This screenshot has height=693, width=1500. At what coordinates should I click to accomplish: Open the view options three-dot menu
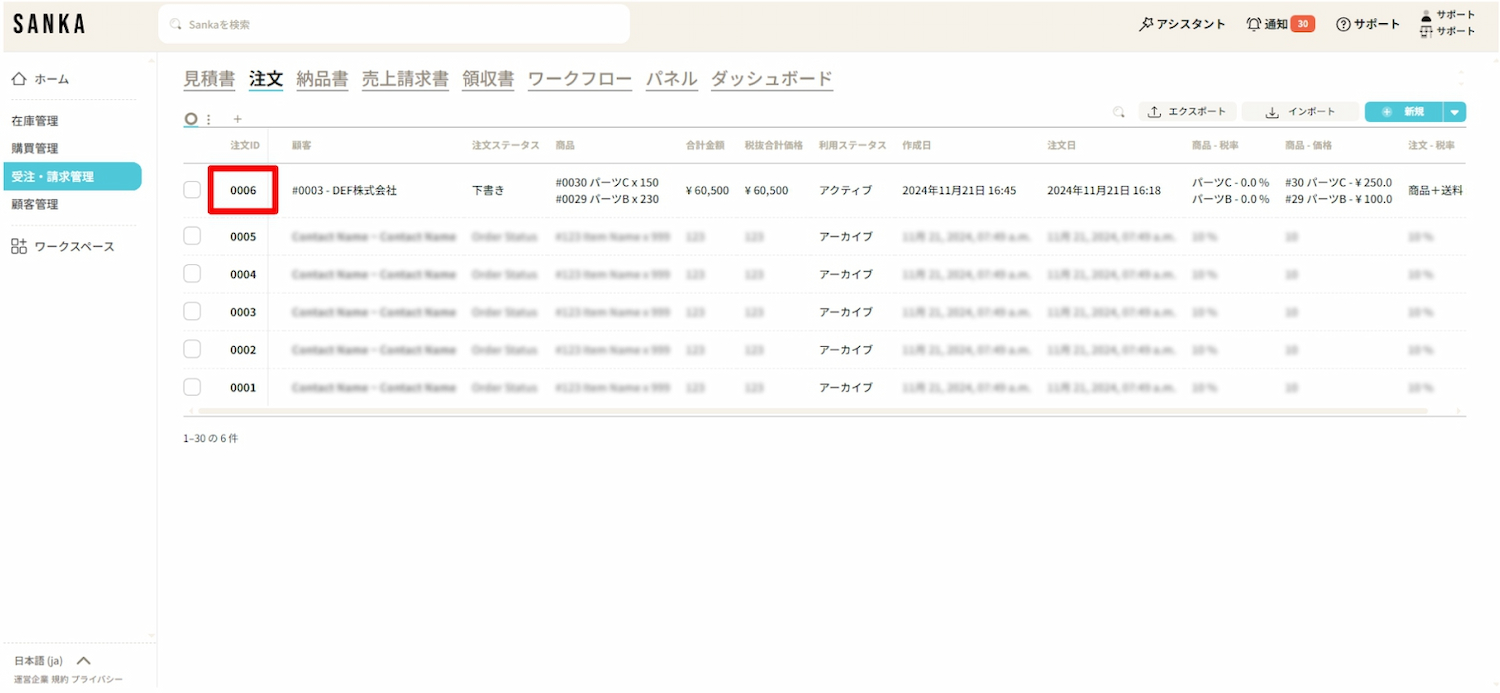tap(208, 119)
